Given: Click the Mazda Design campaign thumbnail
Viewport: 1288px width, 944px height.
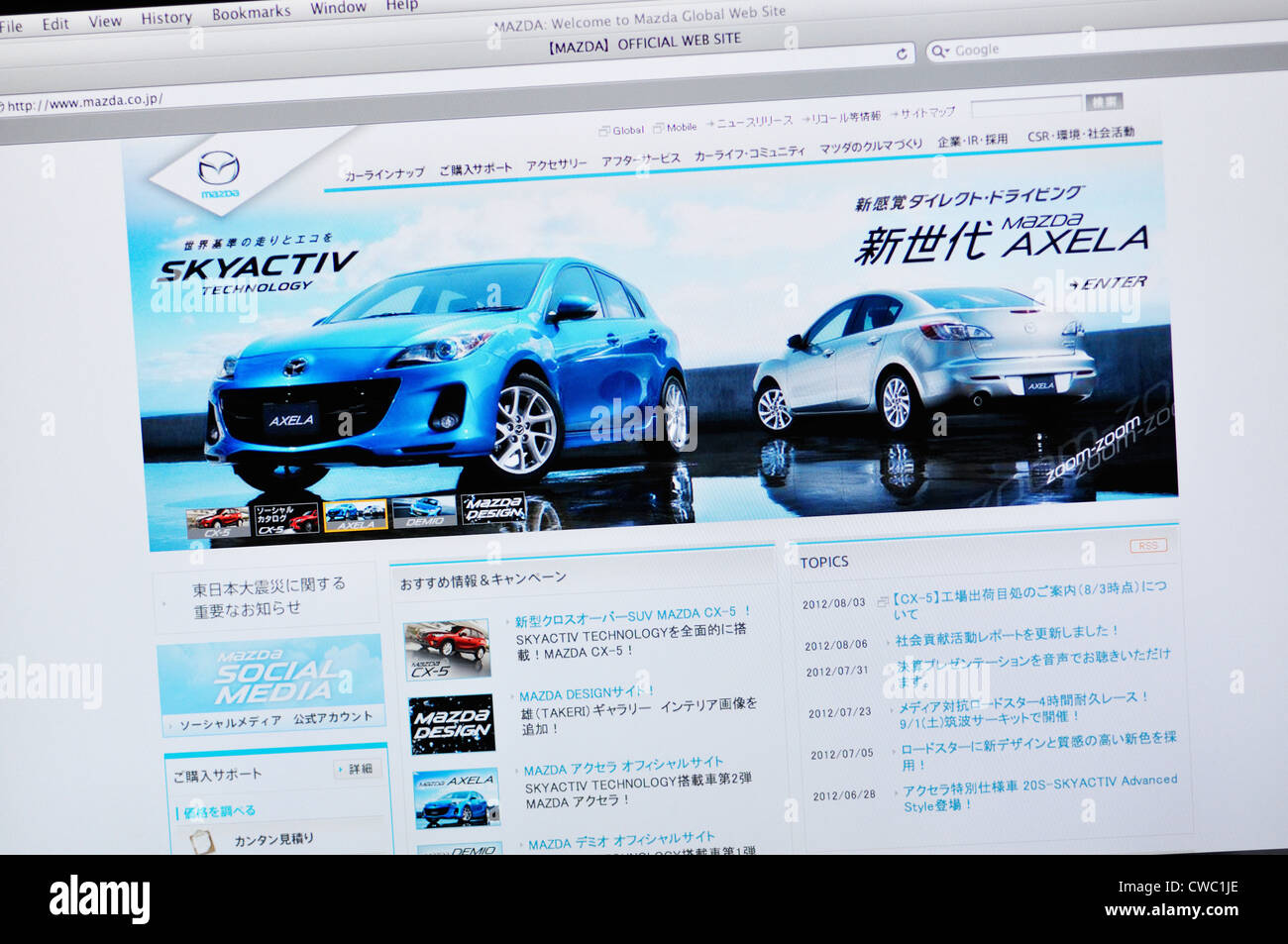Looking at the screenshot, I should click(x=452, y=724).
